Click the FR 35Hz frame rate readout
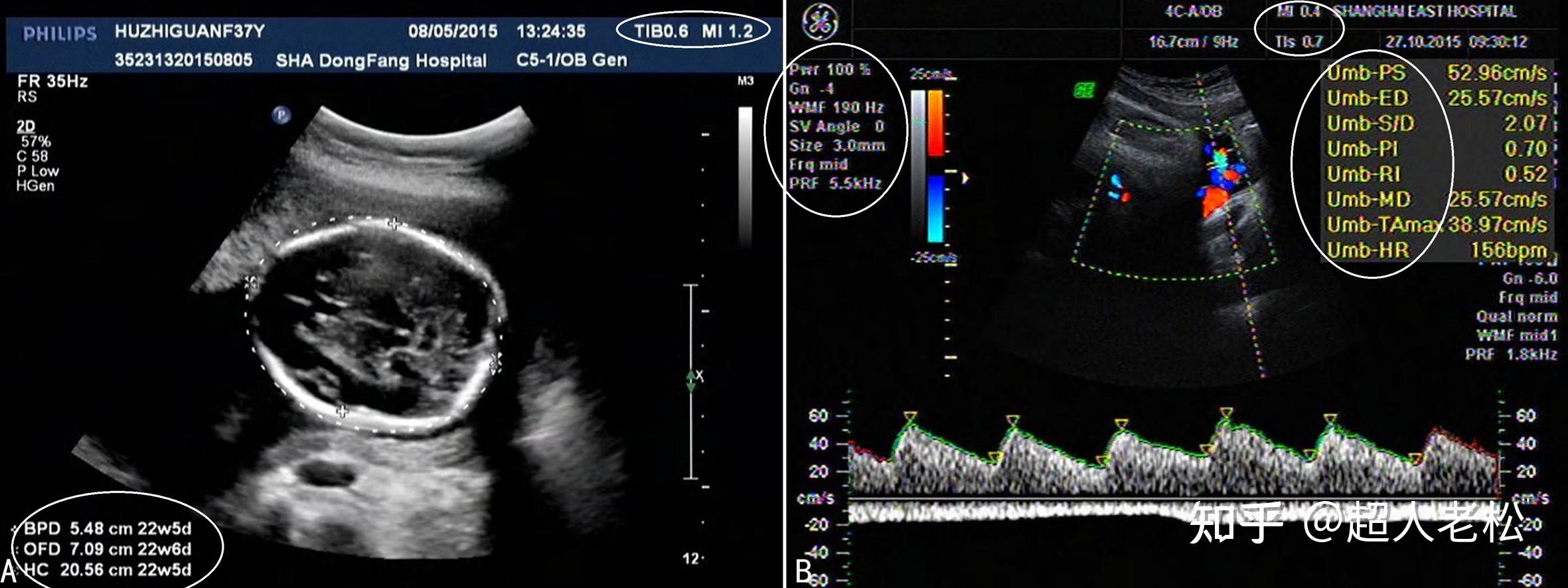The height and width of the screenshot is (588, 1568). click(52, 82)
